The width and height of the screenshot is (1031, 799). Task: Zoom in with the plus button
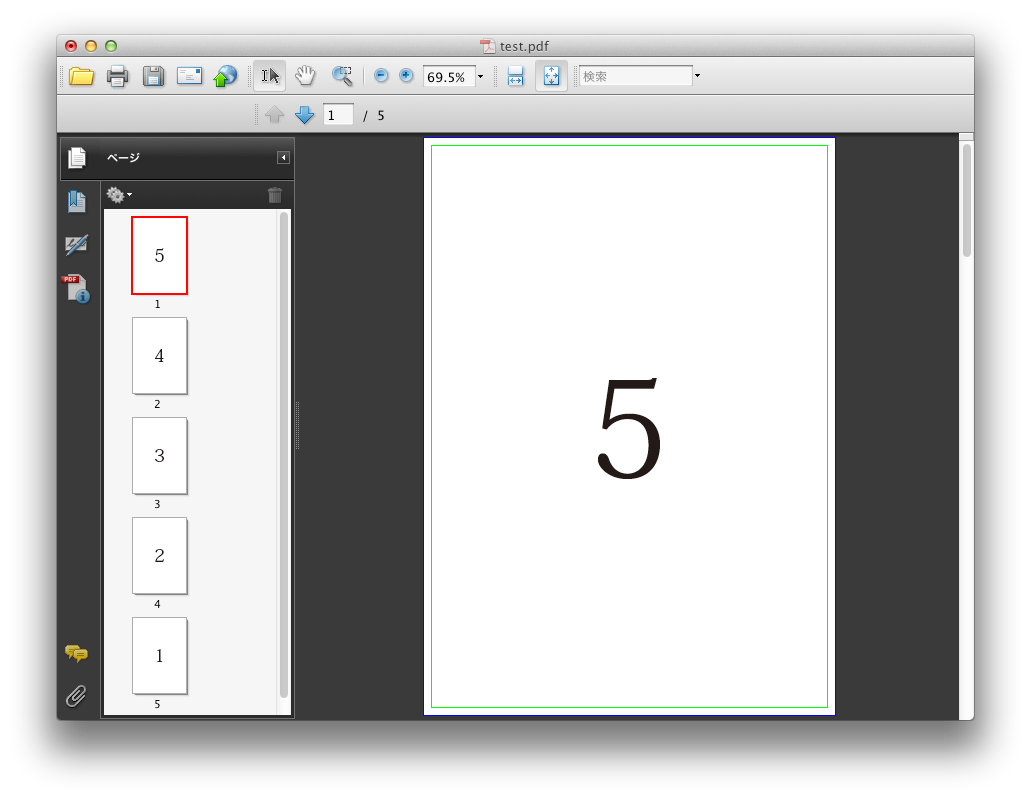click(x=406, y=76)
